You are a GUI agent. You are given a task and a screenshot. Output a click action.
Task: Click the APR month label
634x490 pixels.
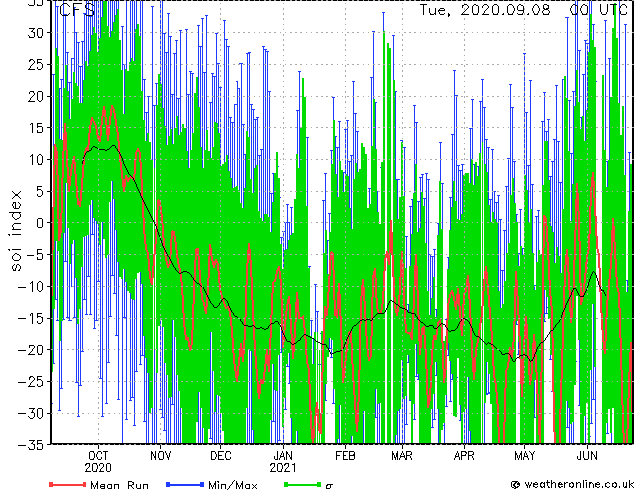coord(464,456)
